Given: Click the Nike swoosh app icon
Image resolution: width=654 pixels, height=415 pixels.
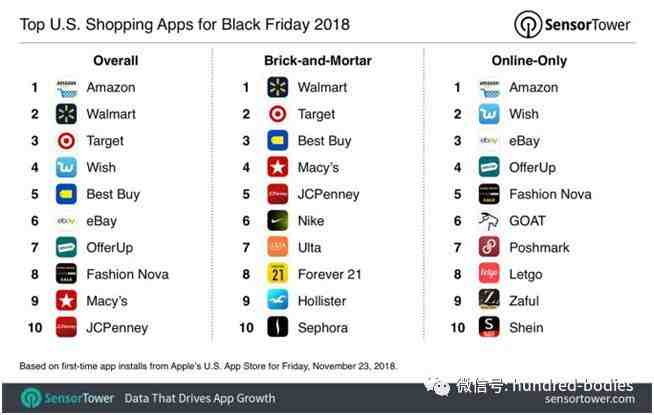Looking at the screenshot, I should click(x=278, y=221).
